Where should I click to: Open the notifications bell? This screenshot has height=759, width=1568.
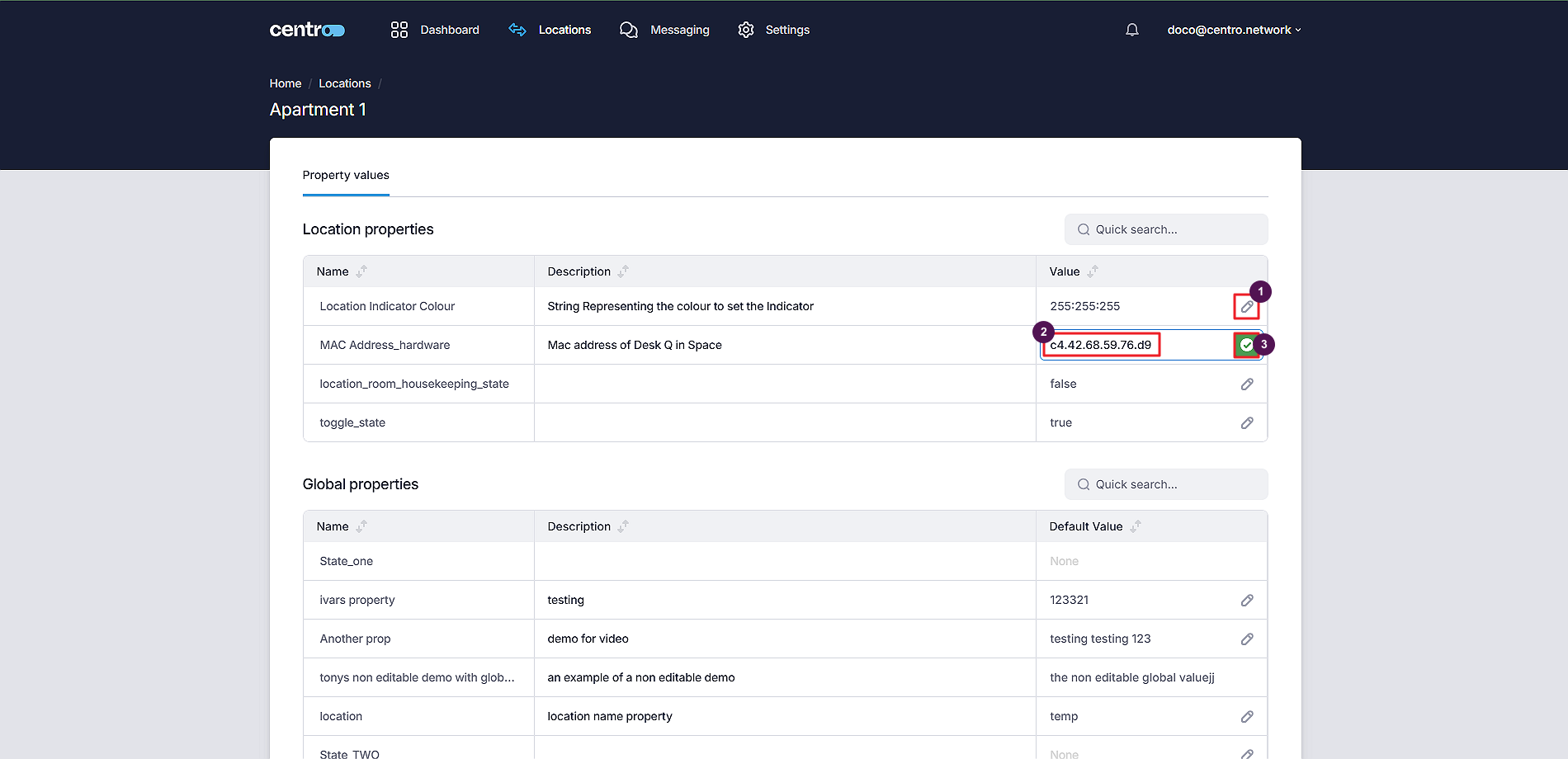pyautogui.click(x=1132, y=30)
